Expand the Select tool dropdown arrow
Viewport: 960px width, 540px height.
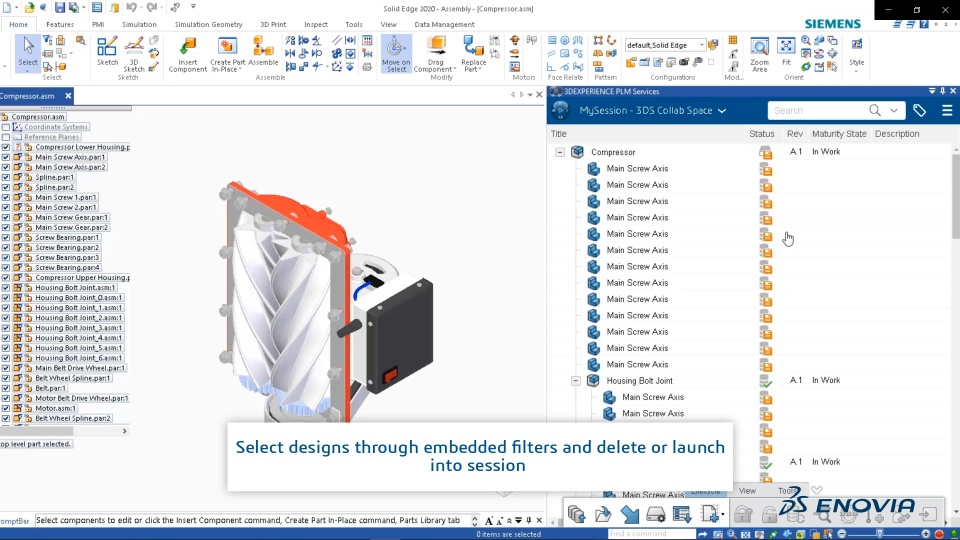[x=28, y=70]
